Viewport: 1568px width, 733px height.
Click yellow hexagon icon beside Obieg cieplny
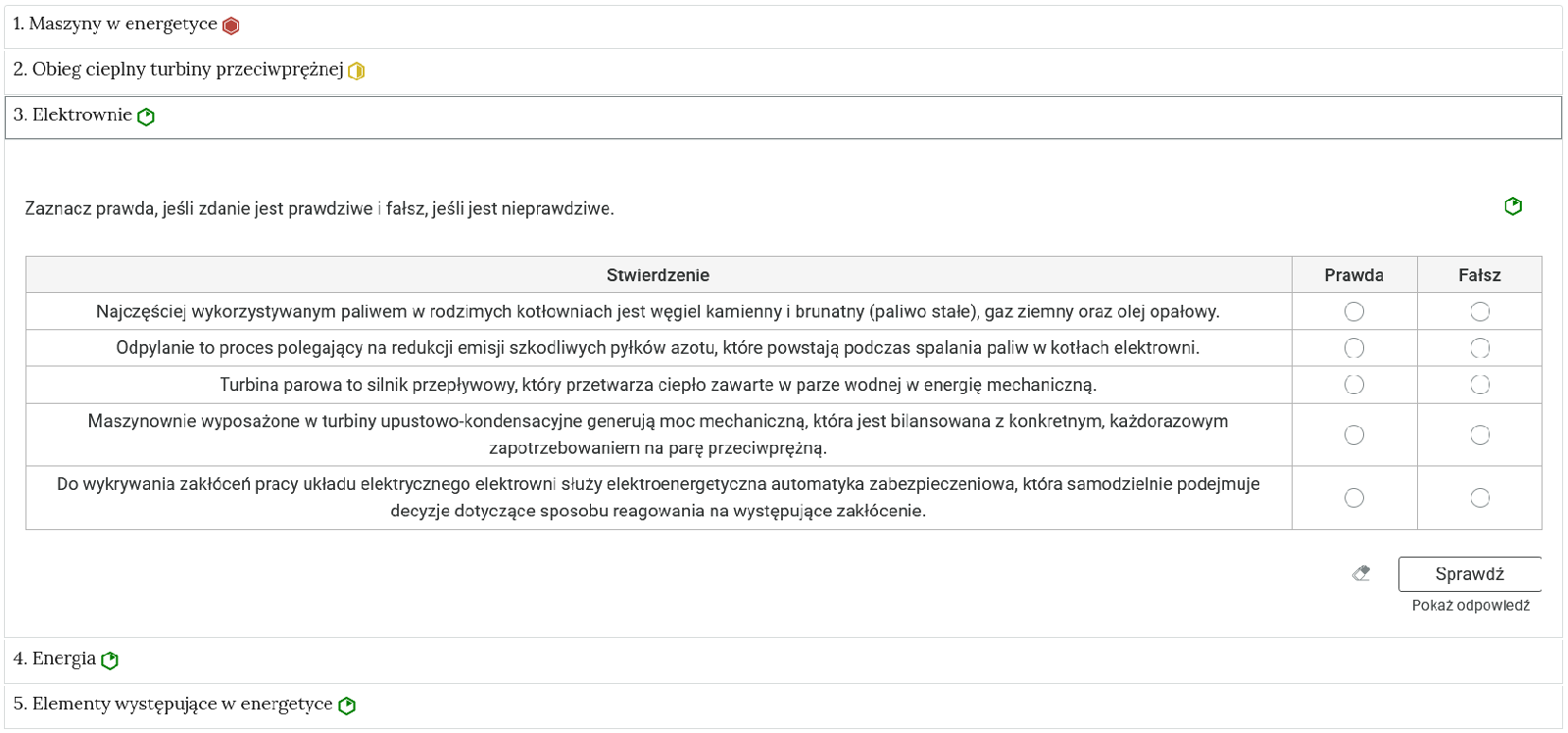[357, 71]
